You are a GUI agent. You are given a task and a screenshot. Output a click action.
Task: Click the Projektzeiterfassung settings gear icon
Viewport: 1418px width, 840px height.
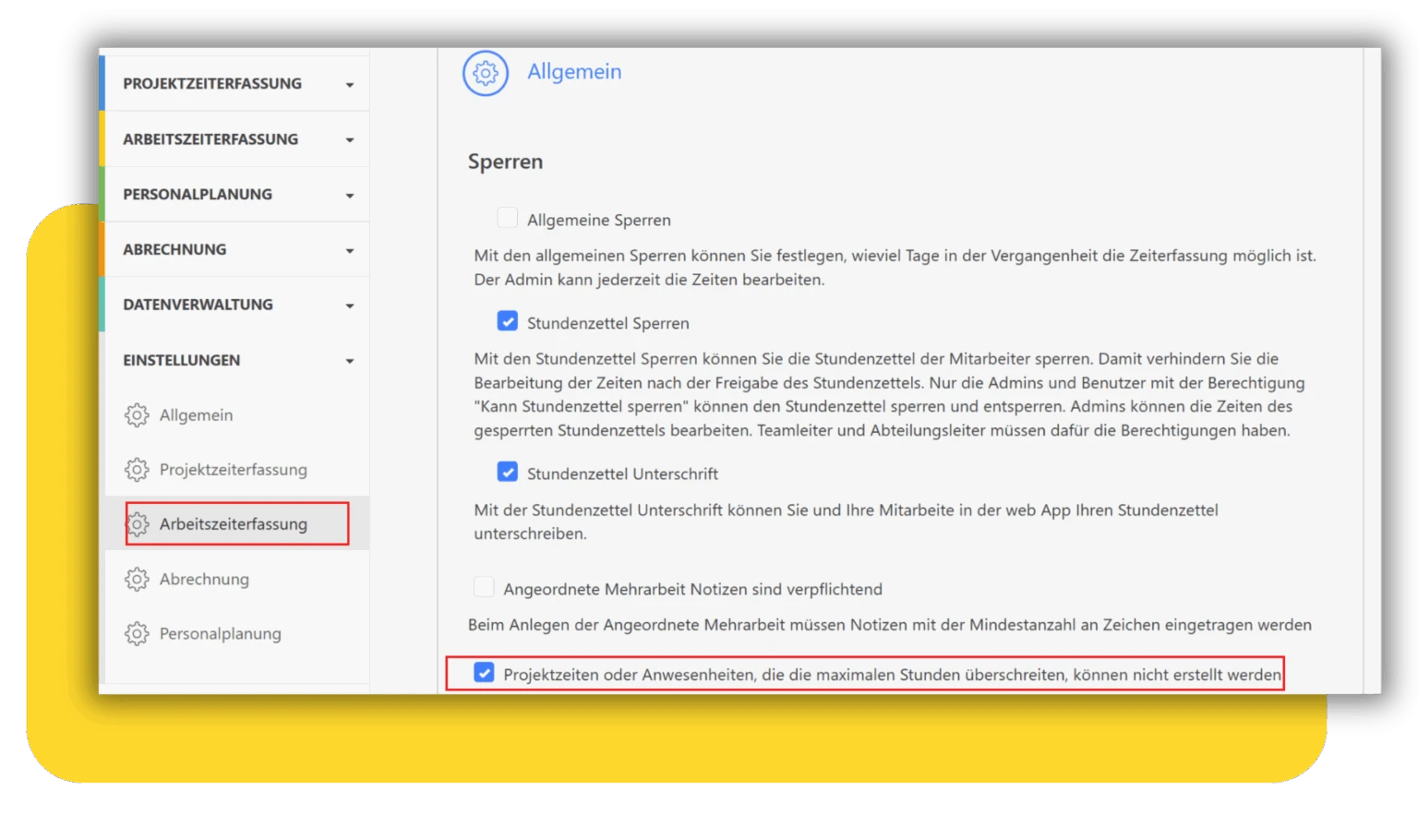137,470
